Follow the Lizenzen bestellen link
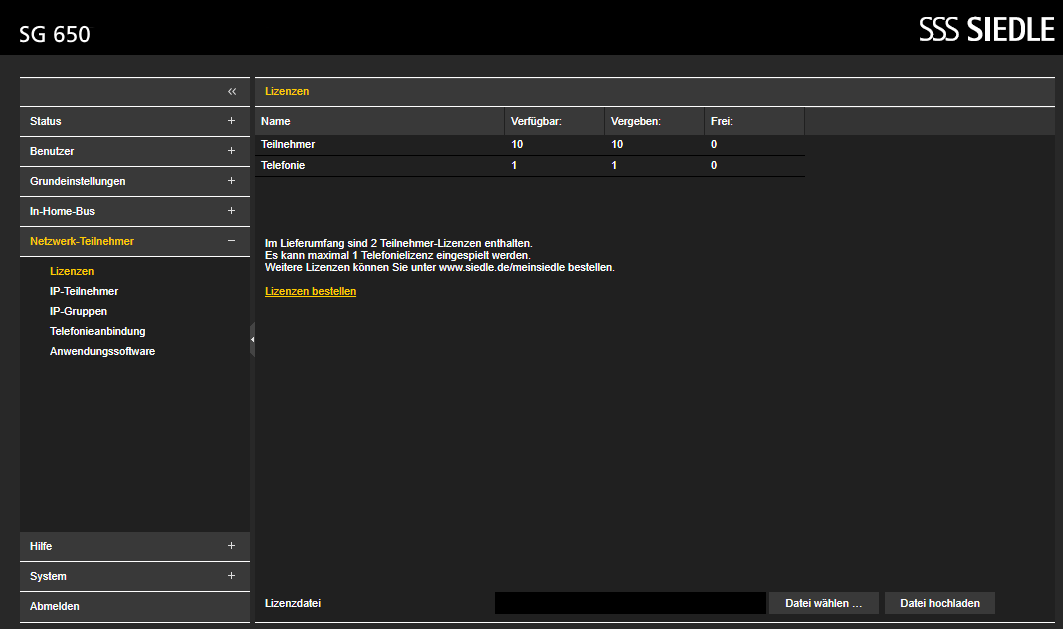This screenshot has height=629, width=1063. coord(310,291)
